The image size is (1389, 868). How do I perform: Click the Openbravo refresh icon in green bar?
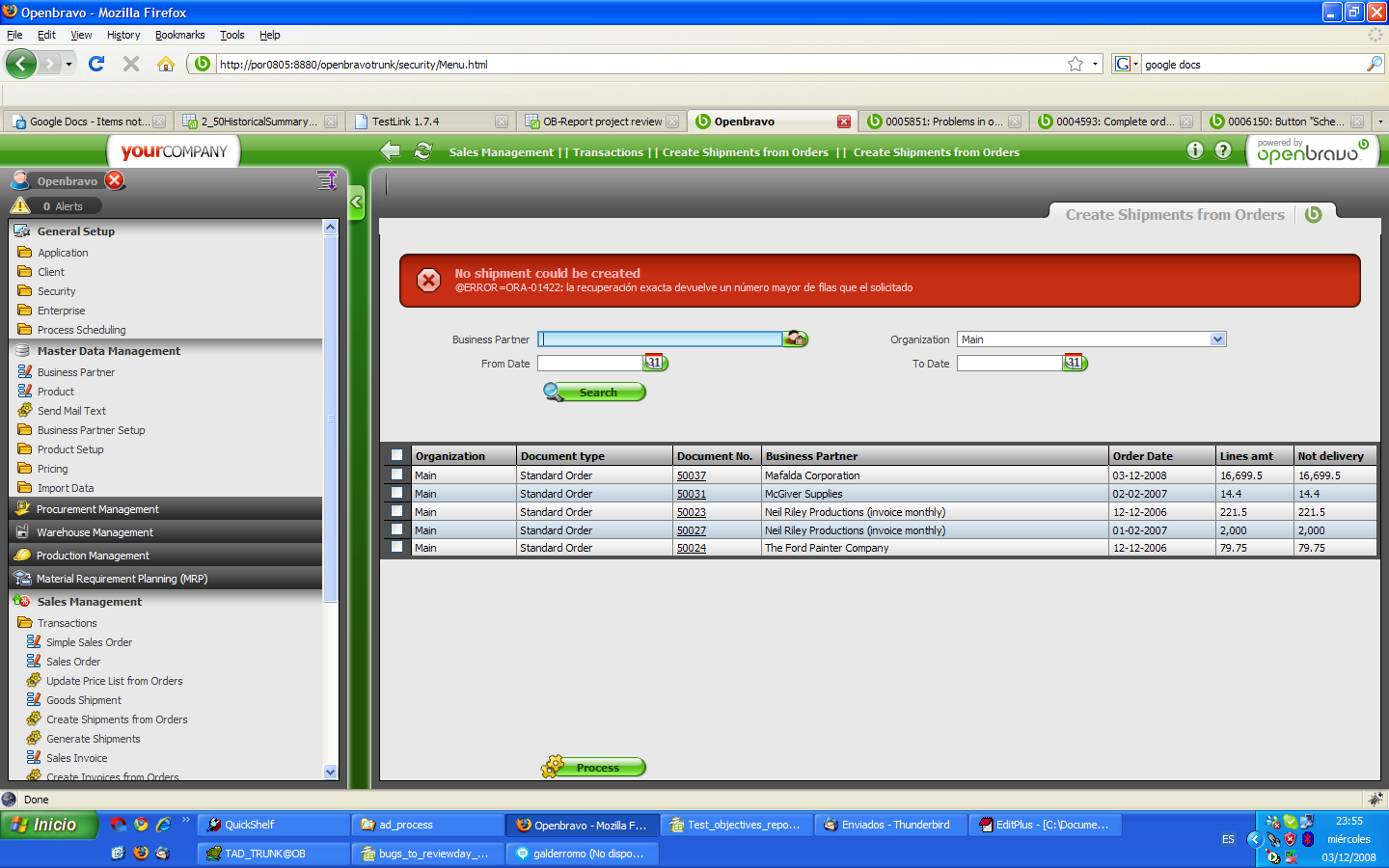point(422,150)
